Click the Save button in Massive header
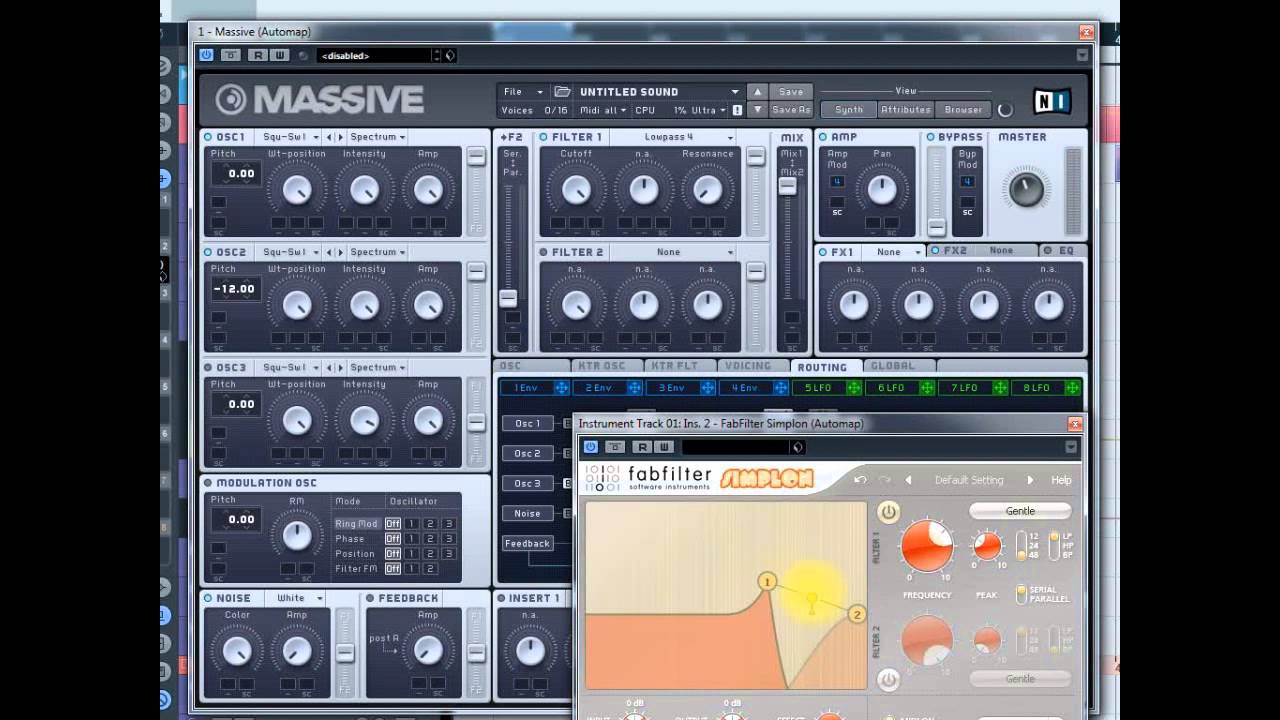The height and width of the screenshot is (720, 1280). click(x=790, y=91)
